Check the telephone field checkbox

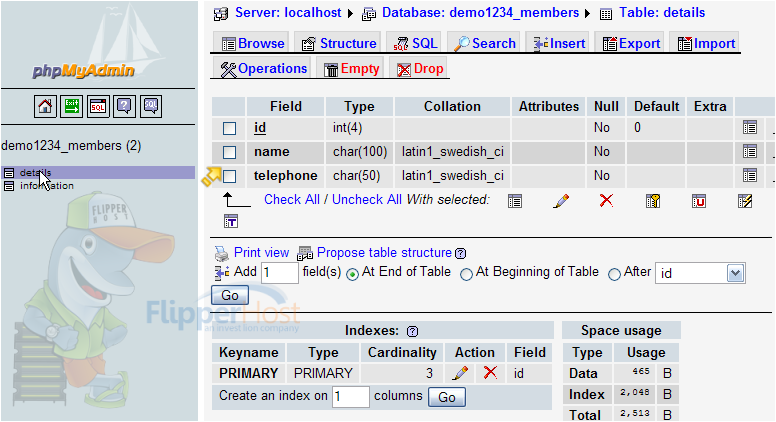229,176
